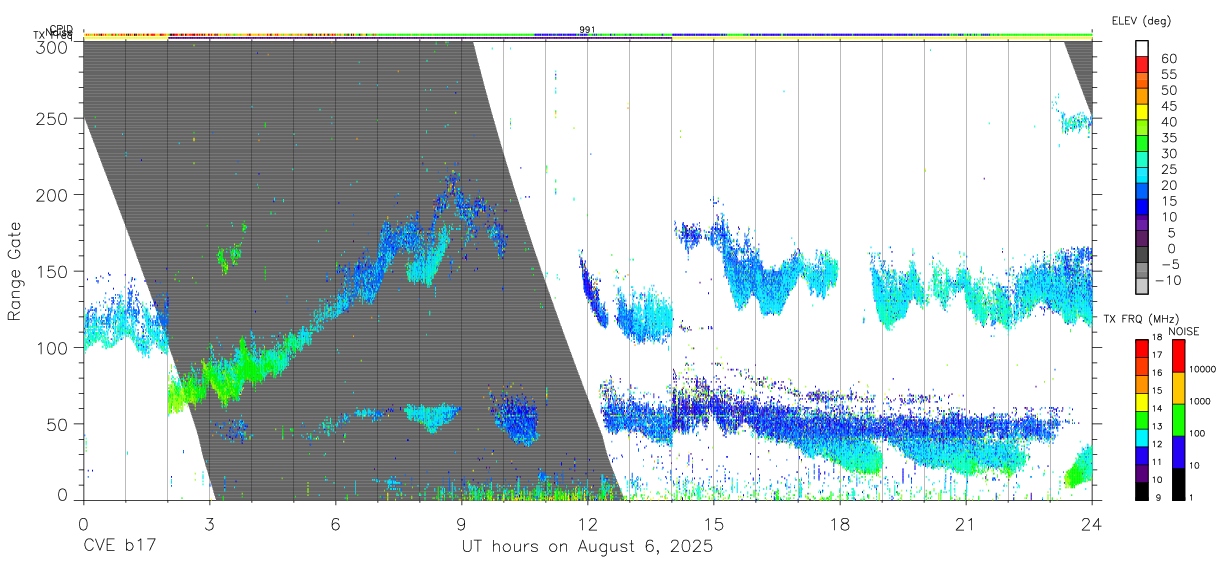This screenshot has height=567, width=1228.
Task: Click the 'Range Gate' y-axis title
Action: tap(15, 272)
